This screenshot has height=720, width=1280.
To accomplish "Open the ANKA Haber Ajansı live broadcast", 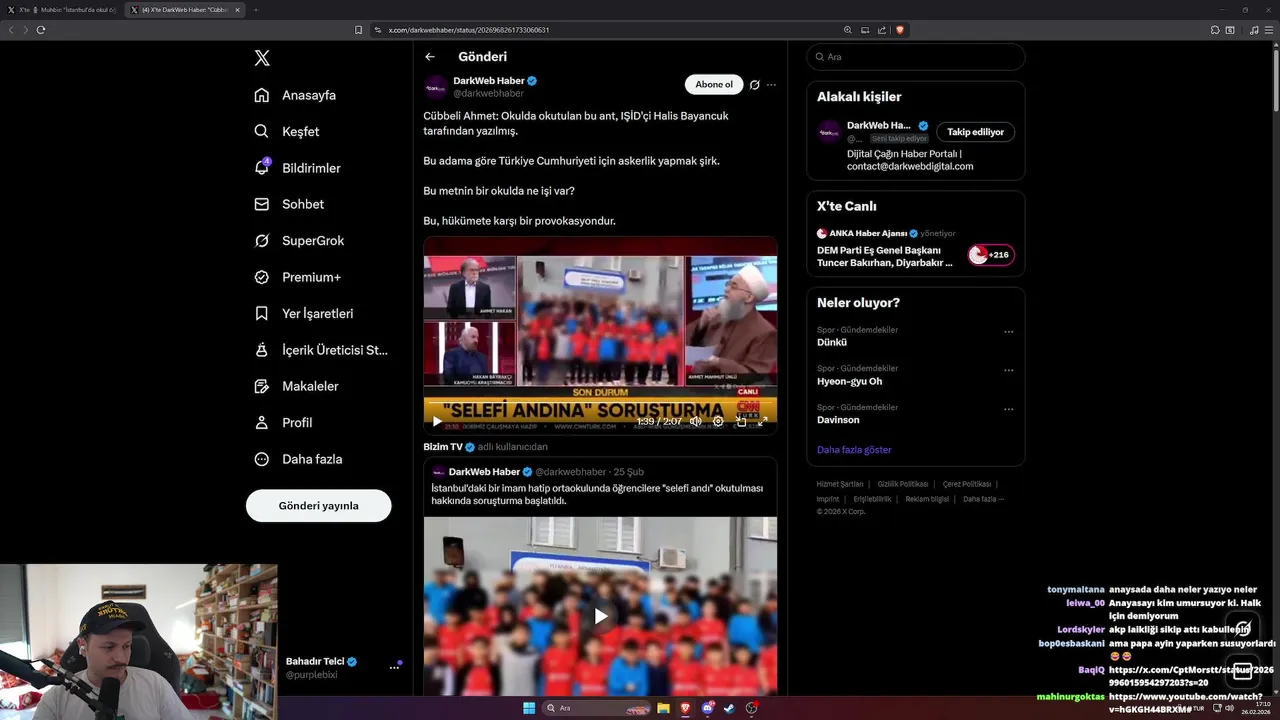I will [885, 256].
